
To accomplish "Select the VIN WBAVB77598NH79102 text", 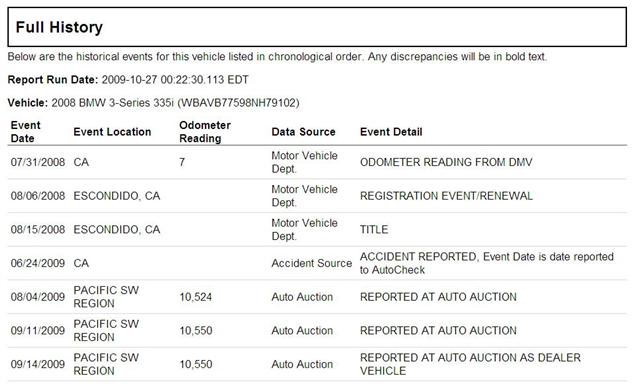I will coord(240,102).
